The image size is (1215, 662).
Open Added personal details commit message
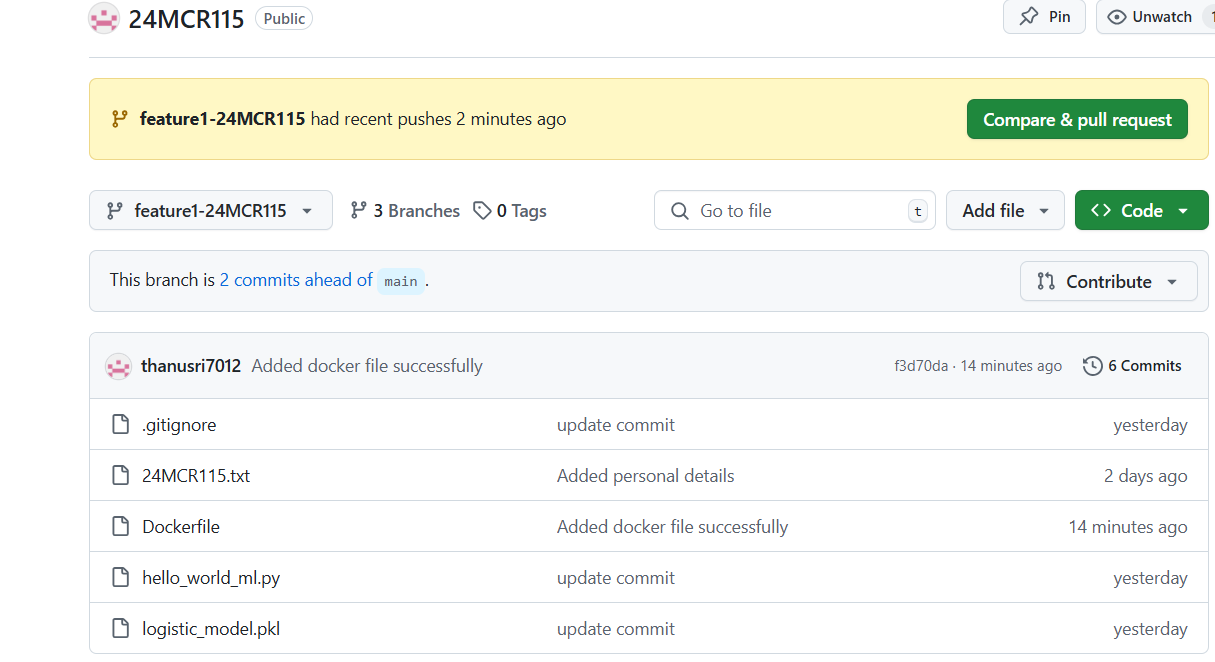tap(646, 476)
